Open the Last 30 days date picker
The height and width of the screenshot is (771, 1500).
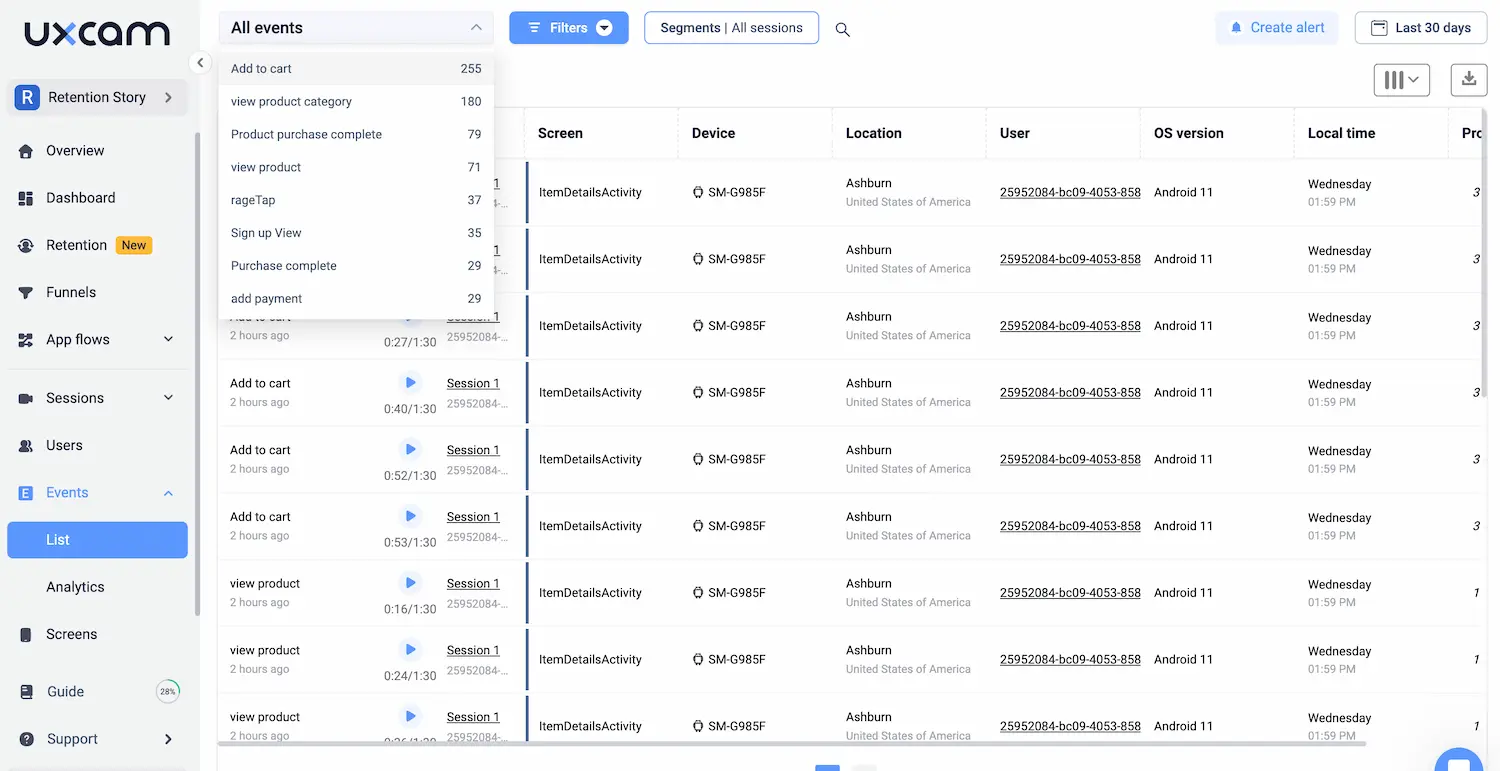[1420, 28]
